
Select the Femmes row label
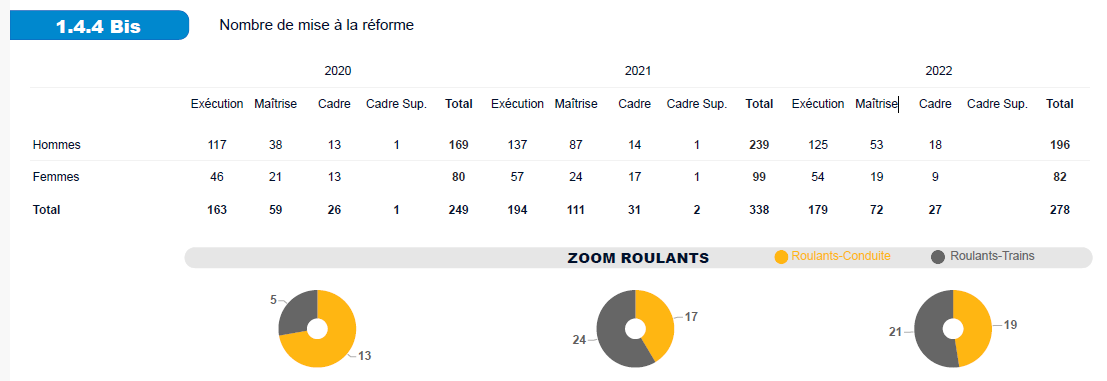coord(56,177)
